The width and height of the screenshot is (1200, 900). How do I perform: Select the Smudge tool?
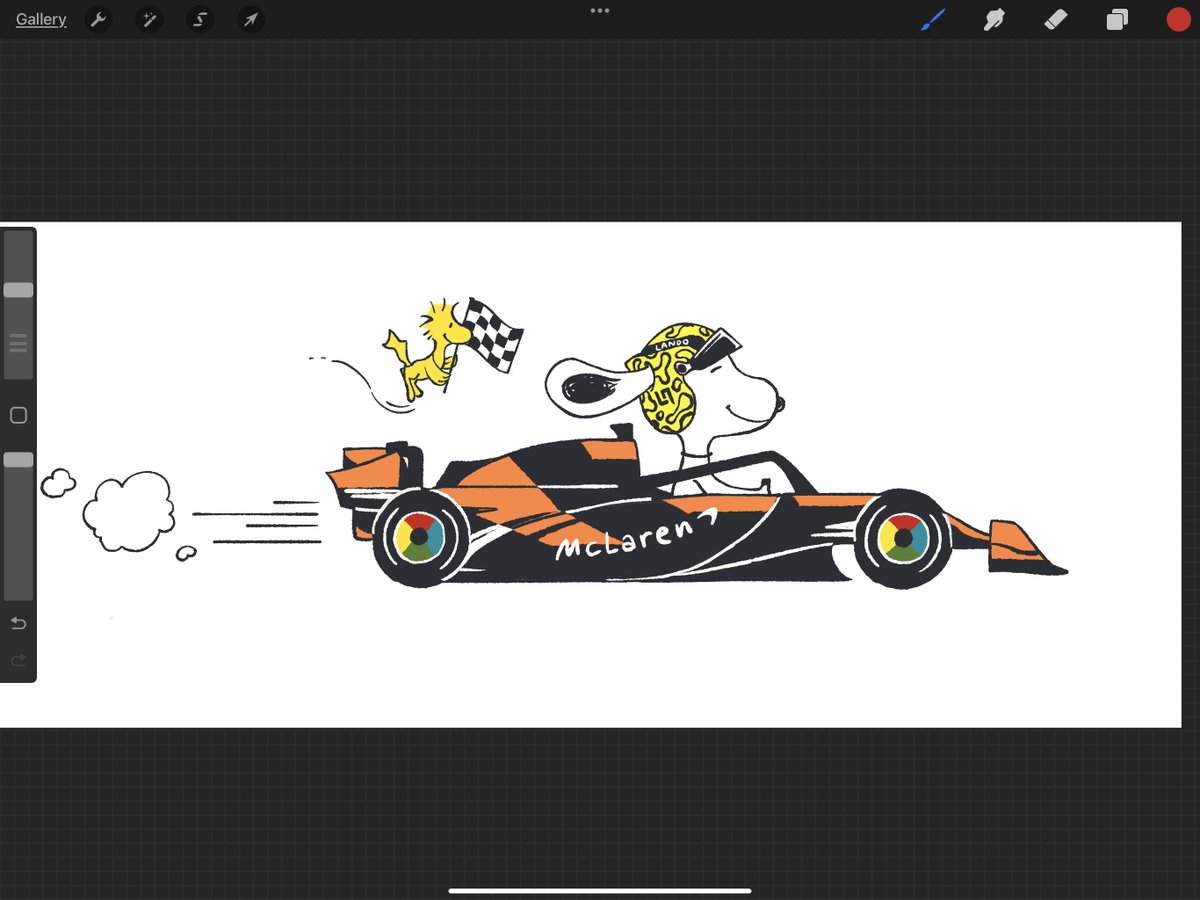(x=994, y=19)
